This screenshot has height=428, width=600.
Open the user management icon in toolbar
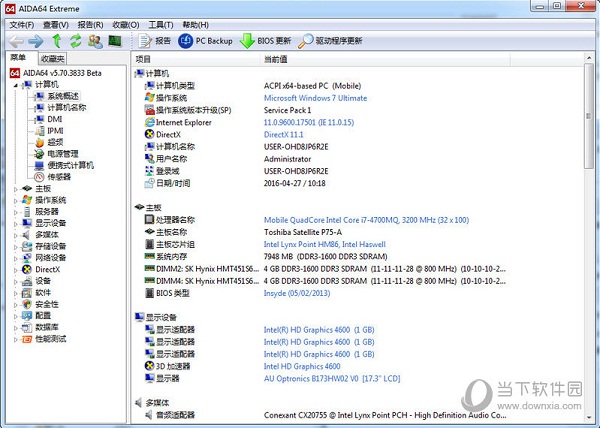point(95,41)
